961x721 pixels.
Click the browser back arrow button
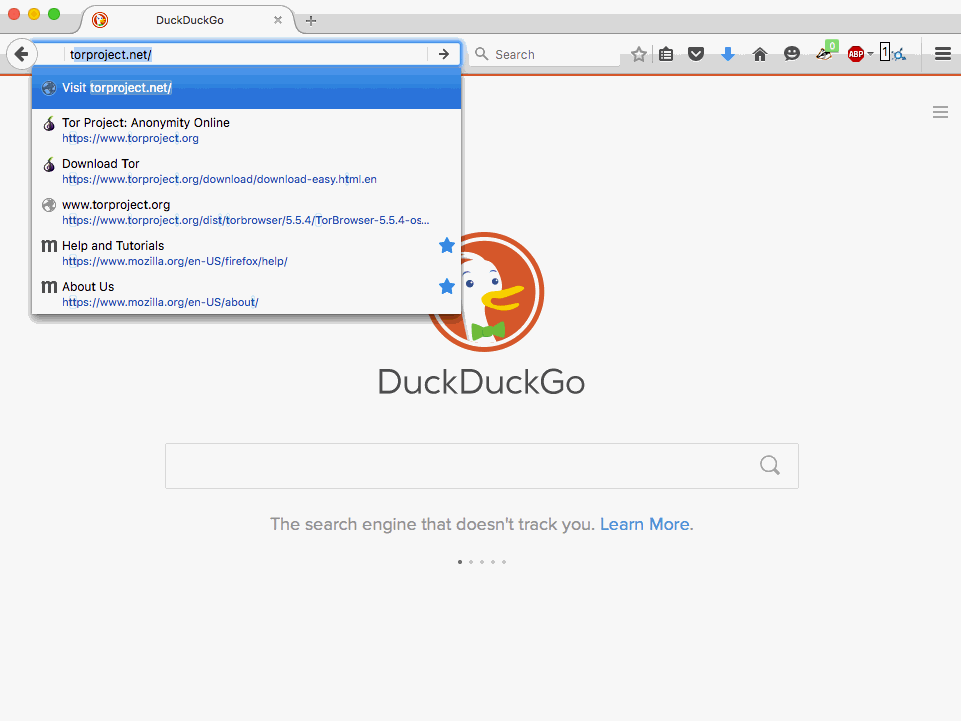coord(21,54)
